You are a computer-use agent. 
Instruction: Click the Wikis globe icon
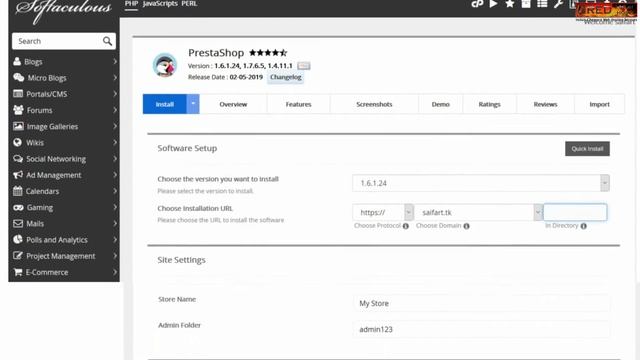17,142
